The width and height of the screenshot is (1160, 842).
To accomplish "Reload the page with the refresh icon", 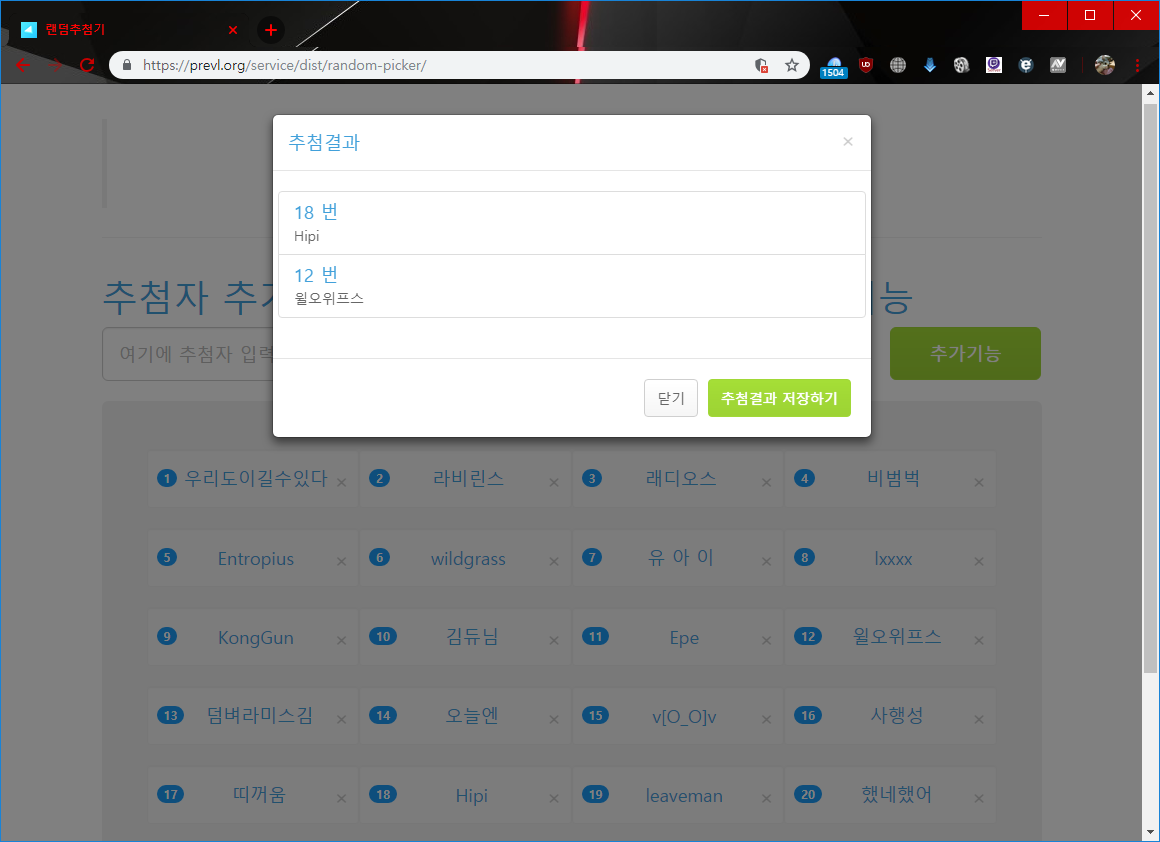I will [x=87, y=65].
